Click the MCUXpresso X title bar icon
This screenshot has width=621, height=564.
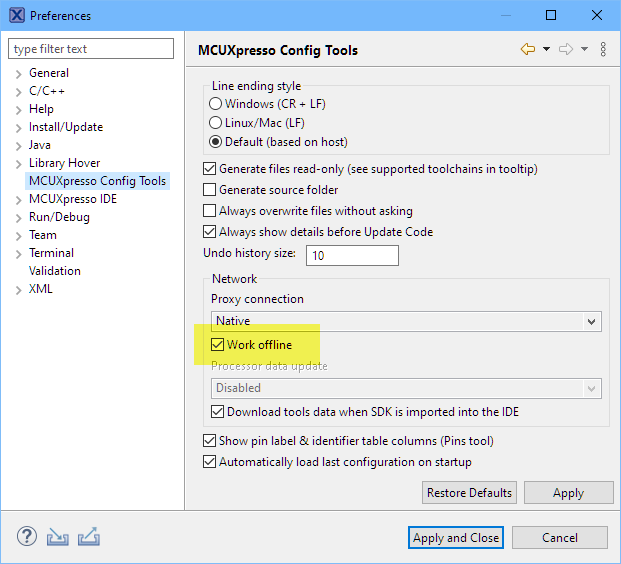click(x=17, y=15)
